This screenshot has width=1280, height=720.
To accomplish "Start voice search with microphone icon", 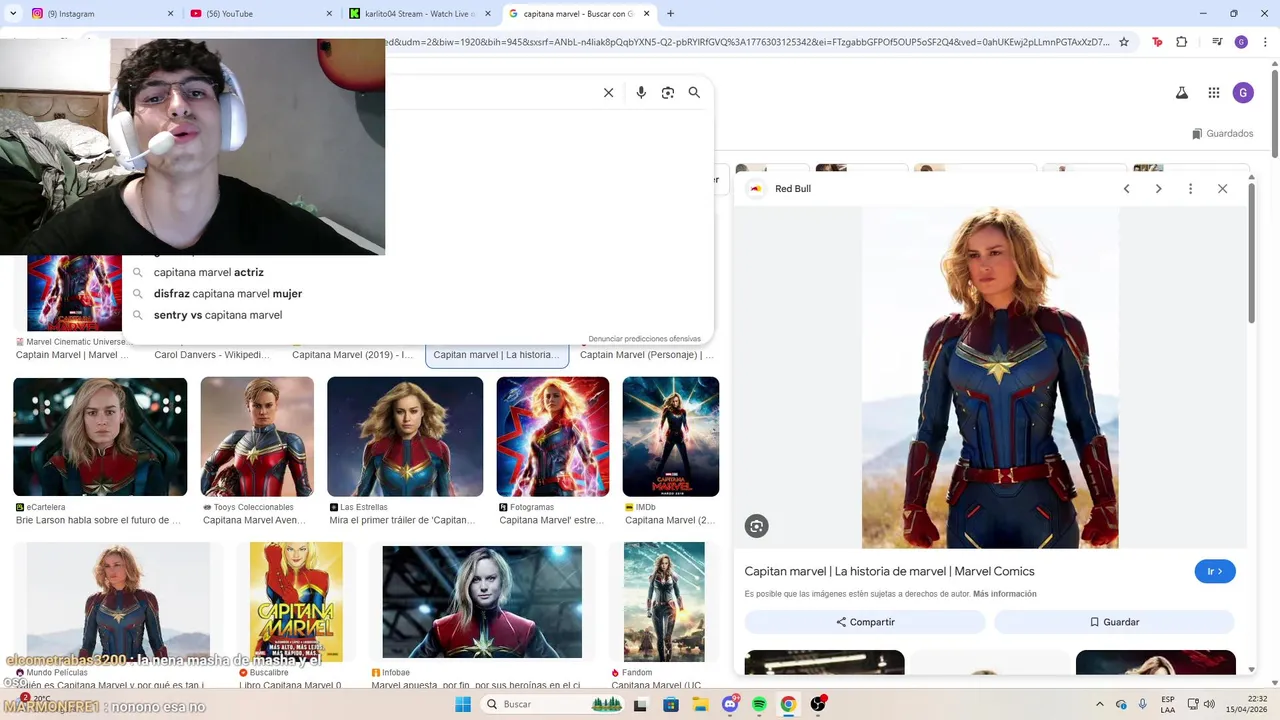I will [x=641, y=93].
